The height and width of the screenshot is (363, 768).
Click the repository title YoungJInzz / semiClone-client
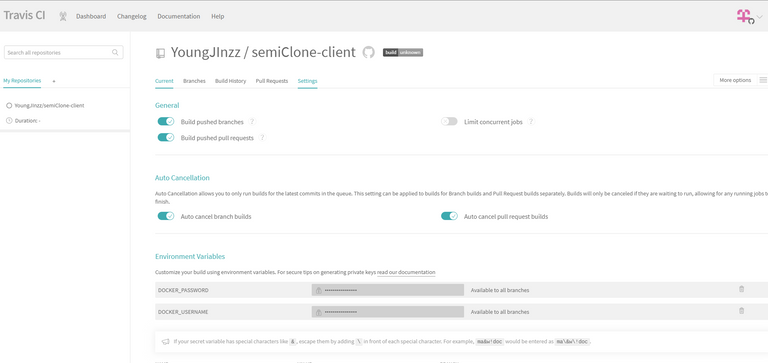click(263, 52)
